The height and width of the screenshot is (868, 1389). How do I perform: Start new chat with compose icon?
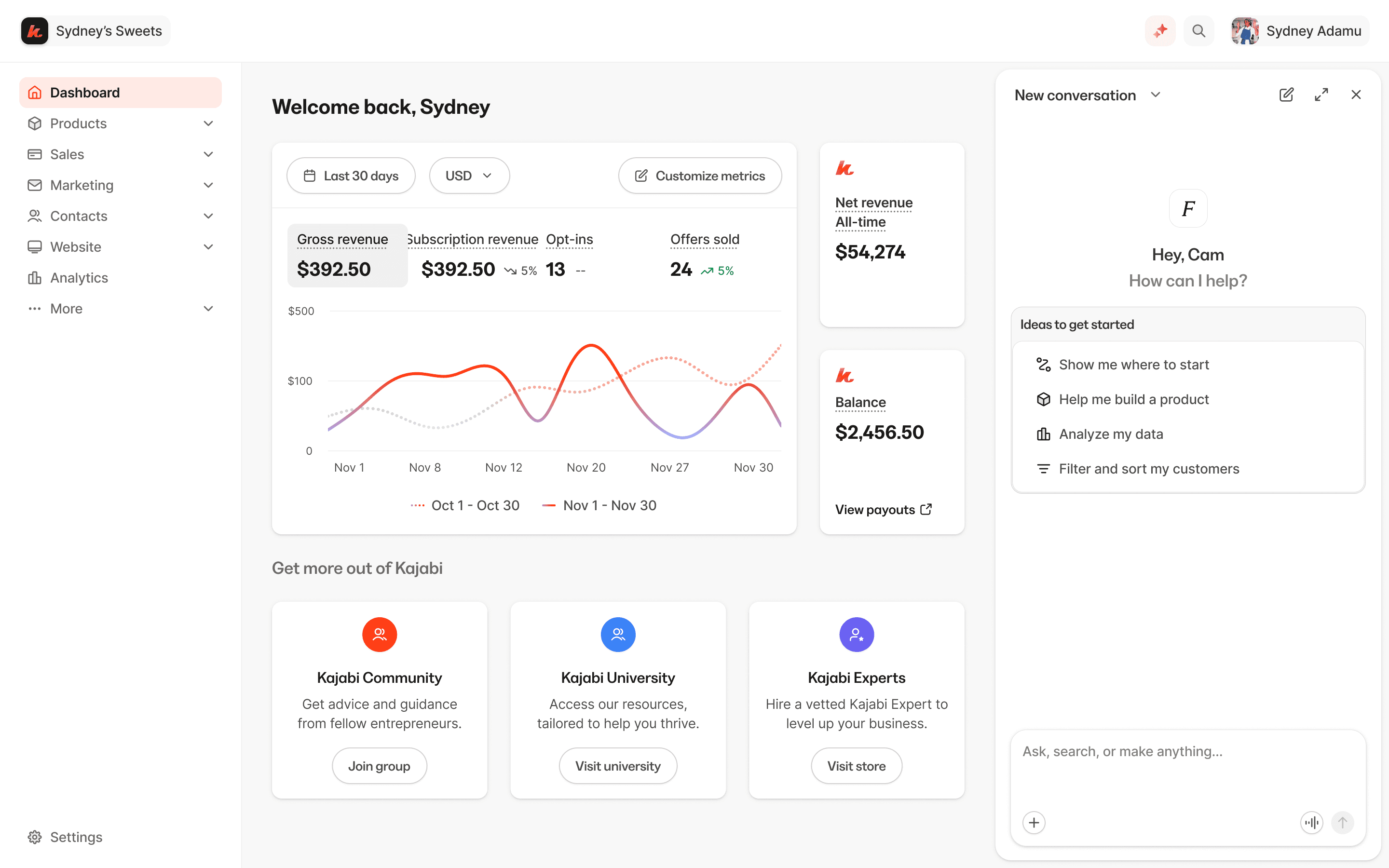coord(1286,95)
